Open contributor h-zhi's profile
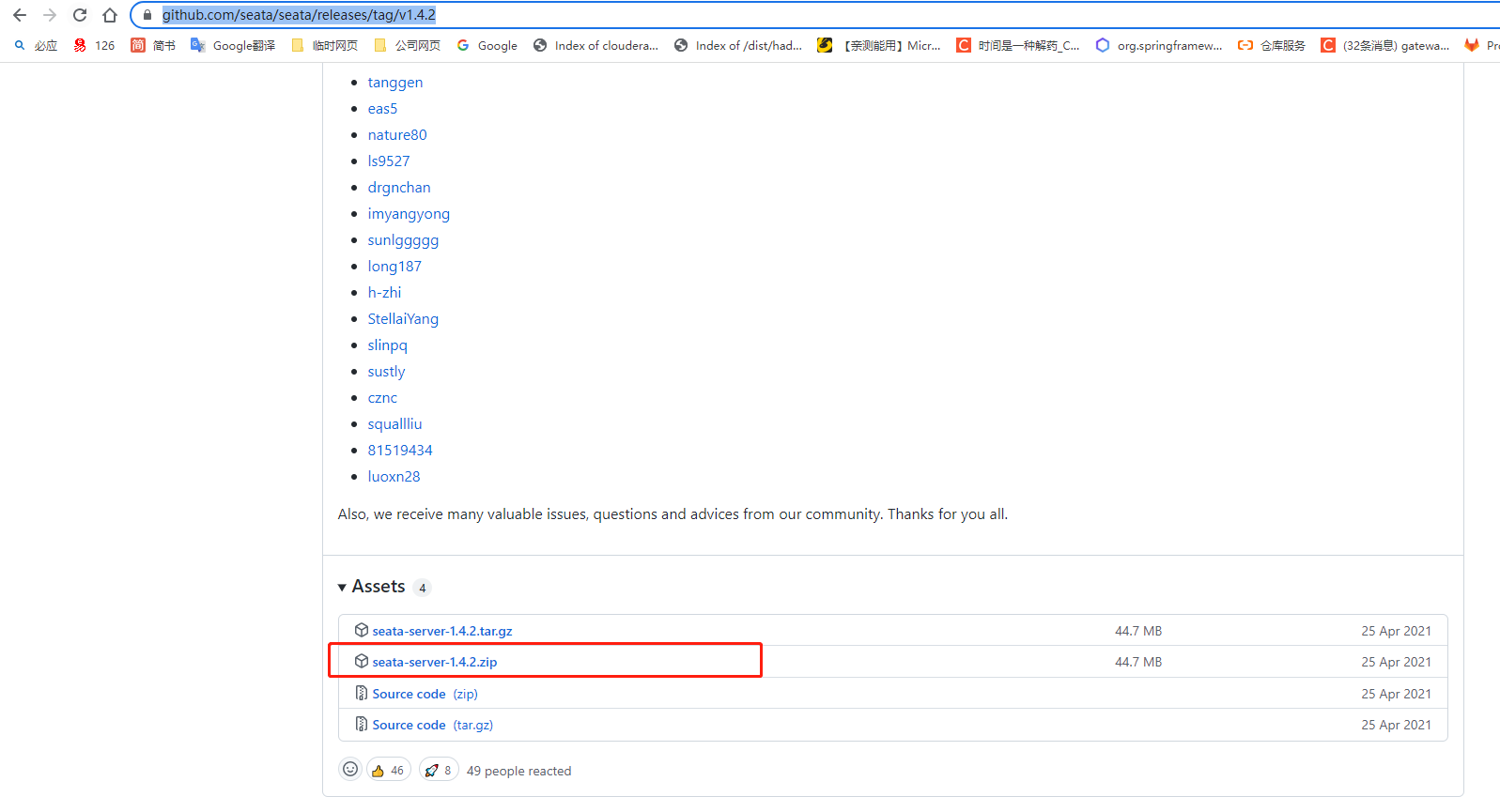 coord(384,293)
